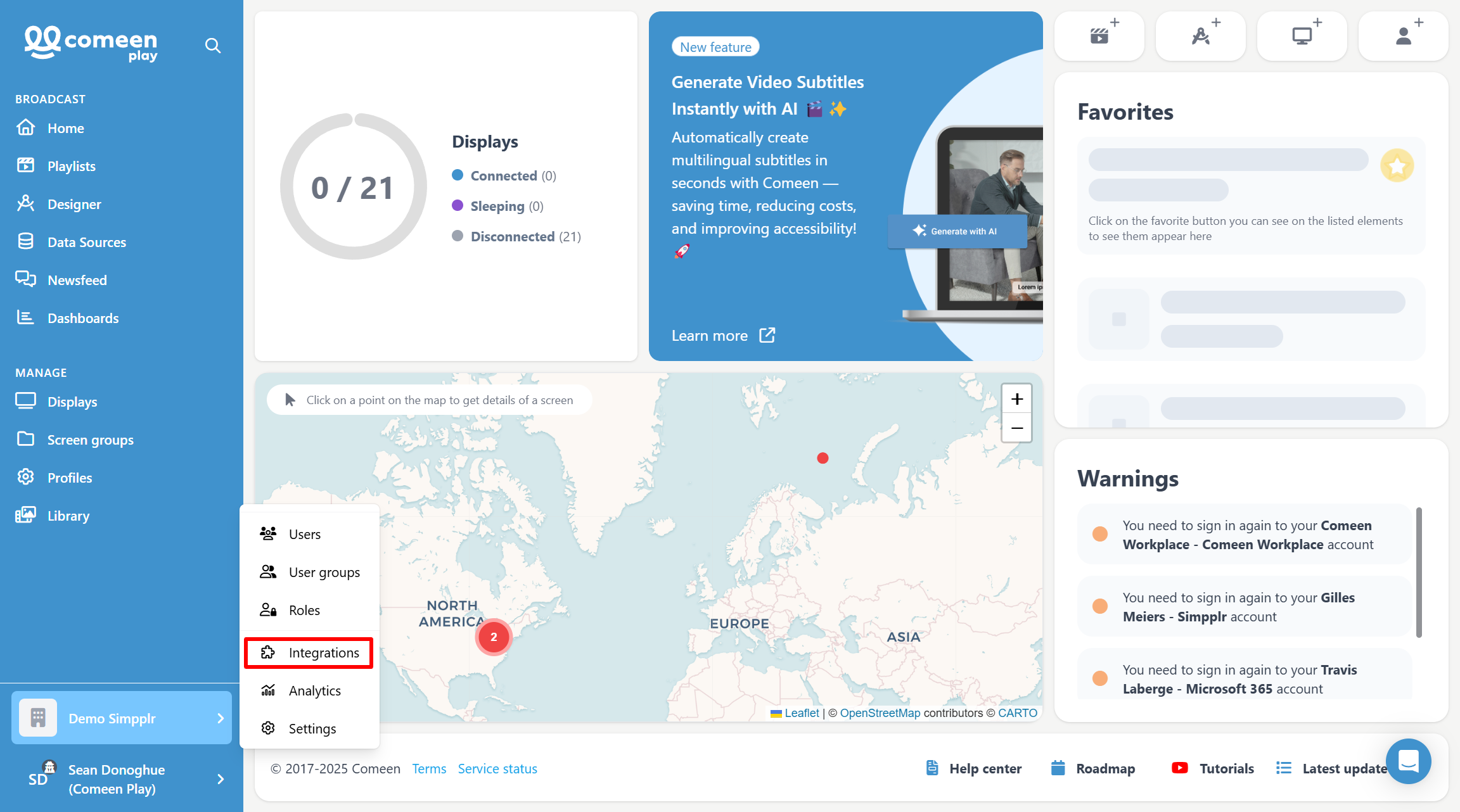Click the Comeen Play logo
Screen dimensions: 1460x812
[91, 43]
